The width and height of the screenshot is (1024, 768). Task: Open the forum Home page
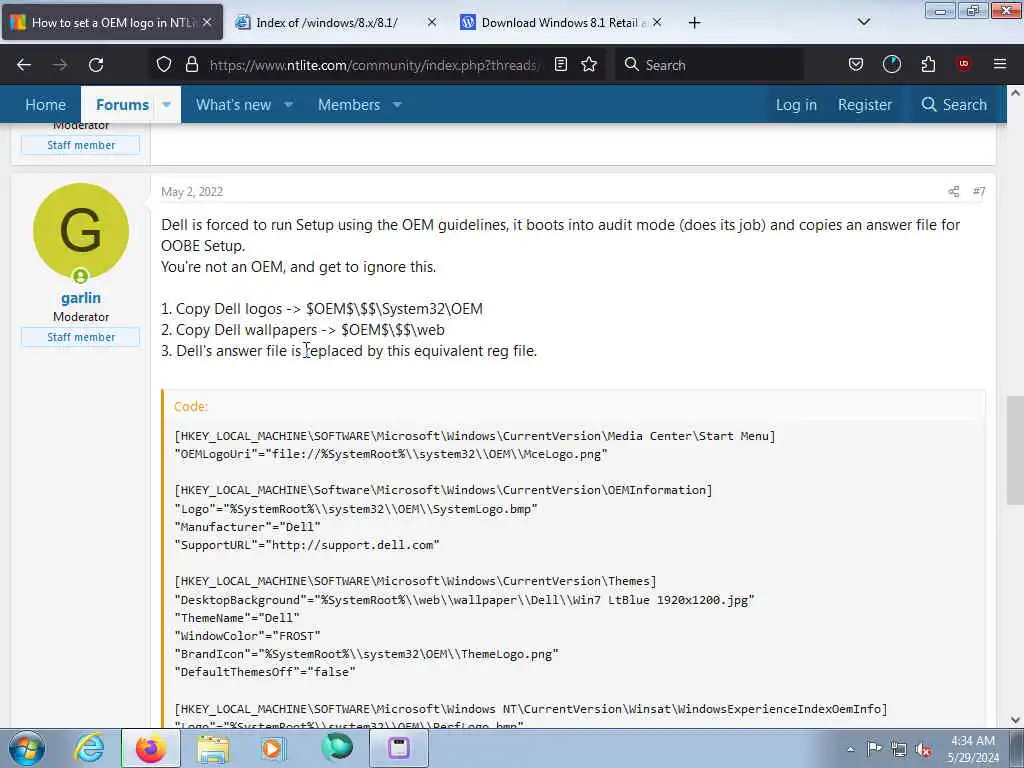(45, 104)
